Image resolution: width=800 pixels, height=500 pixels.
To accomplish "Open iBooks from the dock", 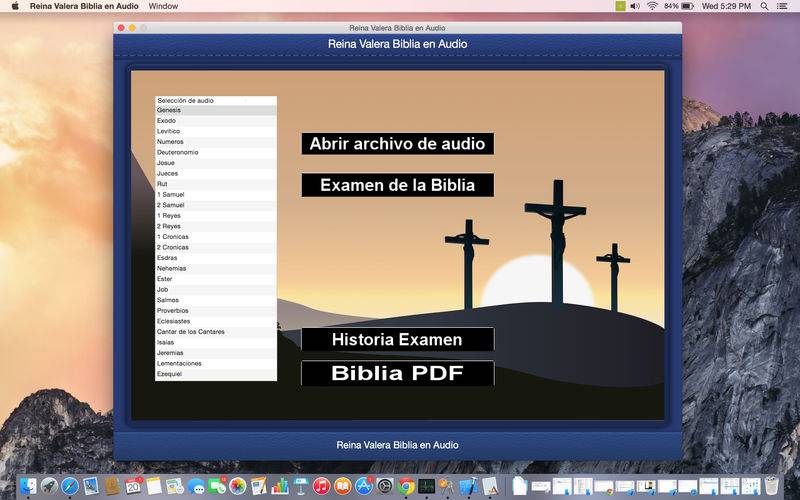I will pos(342,486).
